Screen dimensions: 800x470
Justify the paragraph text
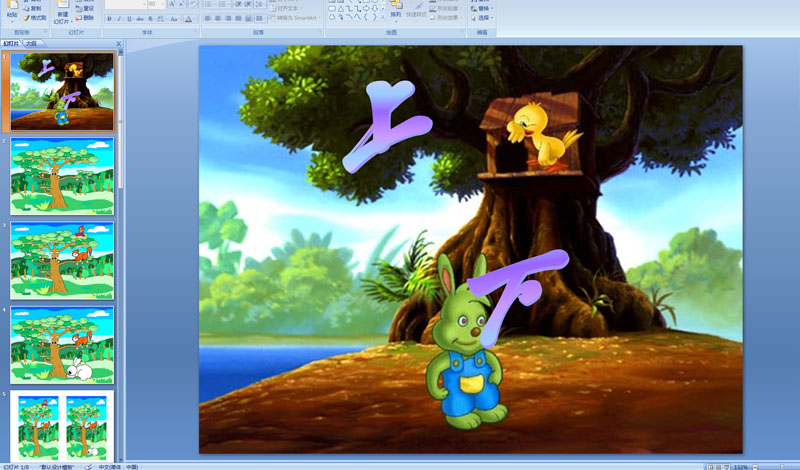[238, 18]
